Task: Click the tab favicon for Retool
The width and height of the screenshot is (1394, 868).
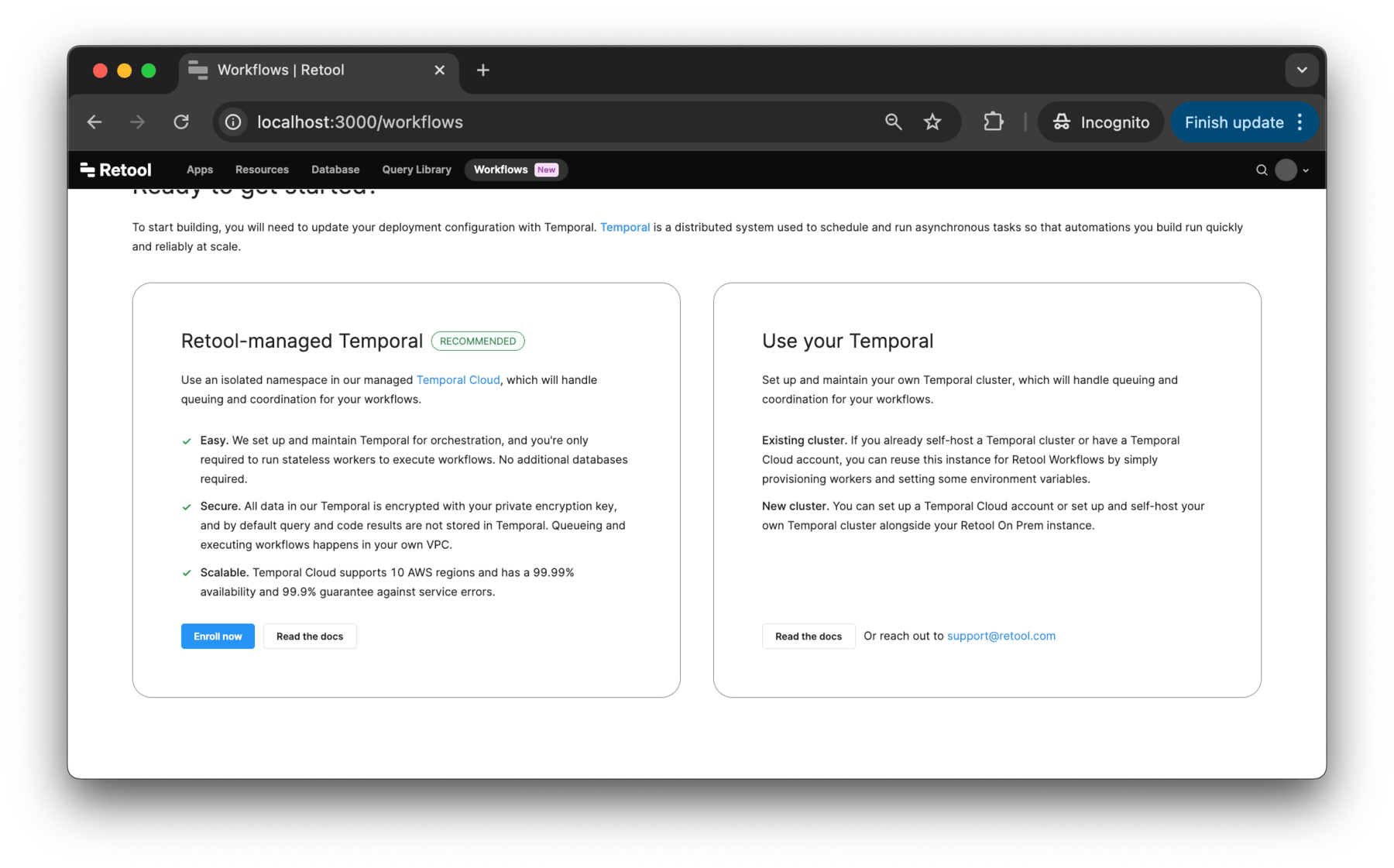Action: [198, 70]
